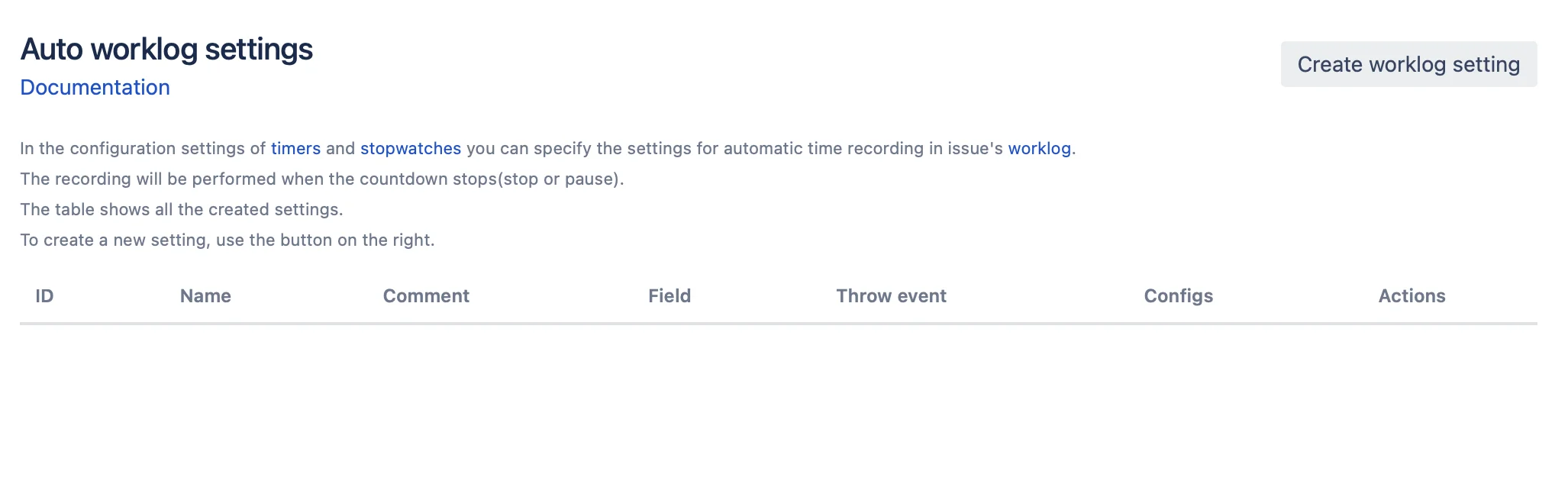Viewport: 1568px width, 487px height.
Task: Click the 'To create a new setting' line
Action: (x=227, y=240)
